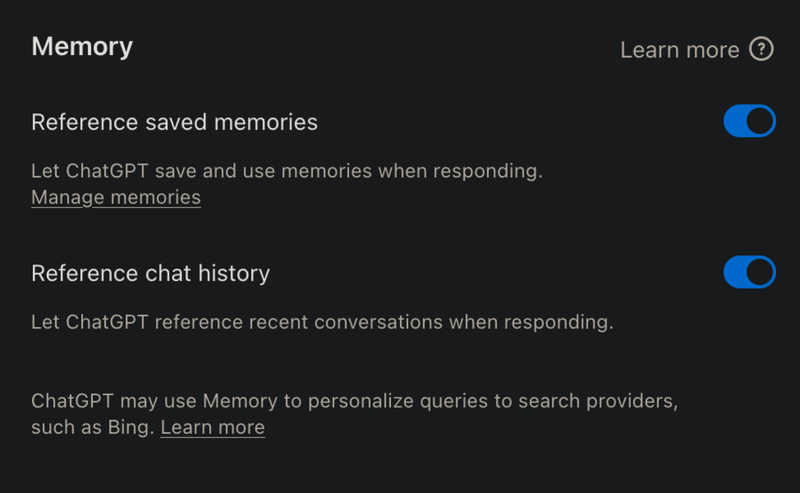800x493 pixels.
Task: Click the Memory section heading
Action: click(82, 46)
